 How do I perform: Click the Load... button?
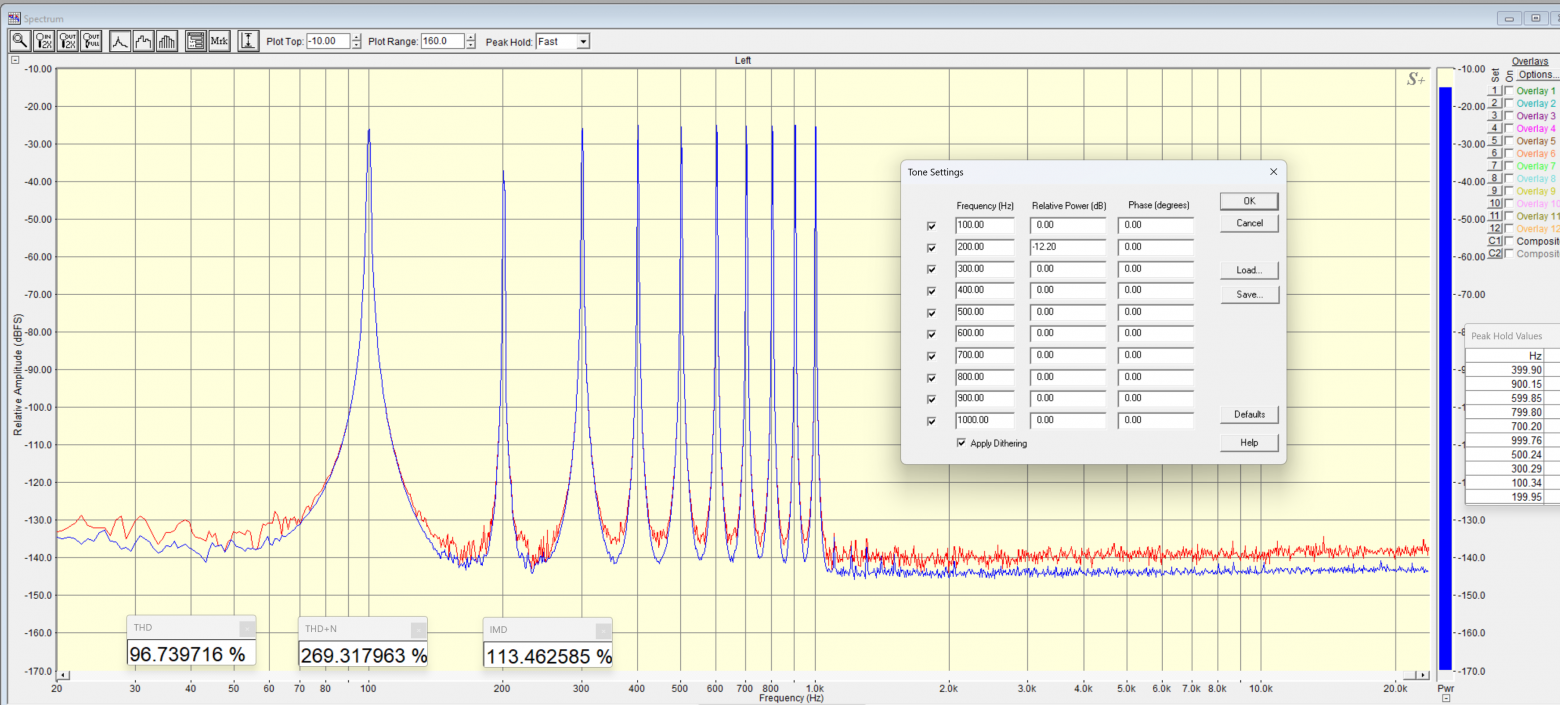click(1249, 270)
